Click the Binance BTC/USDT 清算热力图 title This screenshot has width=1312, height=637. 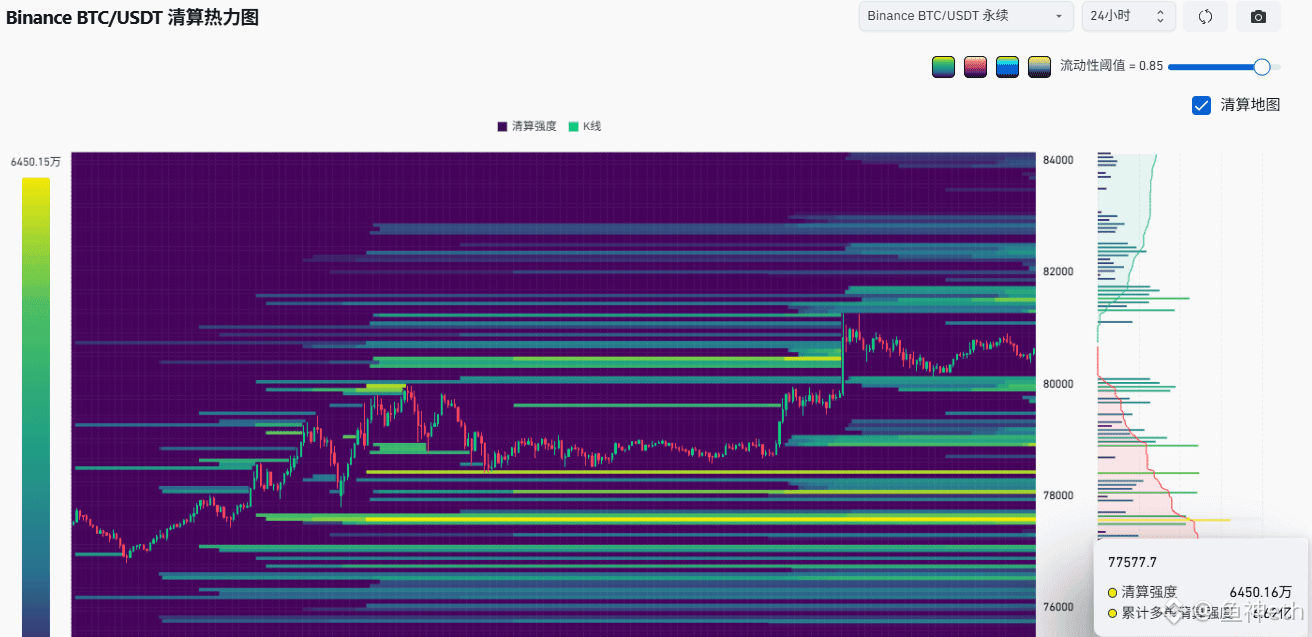click(132, 17)
